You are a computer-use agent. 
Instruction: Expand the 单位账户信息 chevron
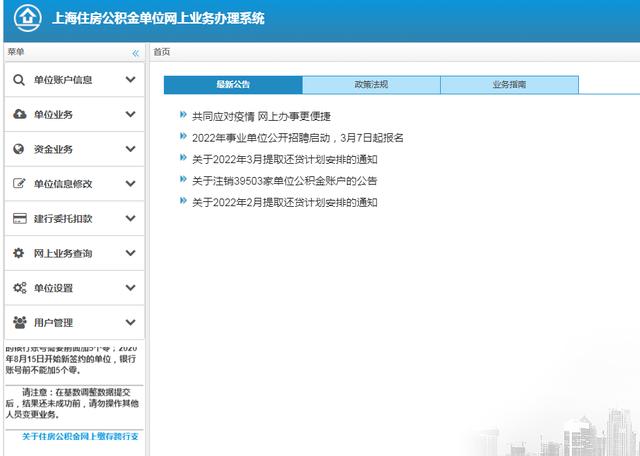130,80
